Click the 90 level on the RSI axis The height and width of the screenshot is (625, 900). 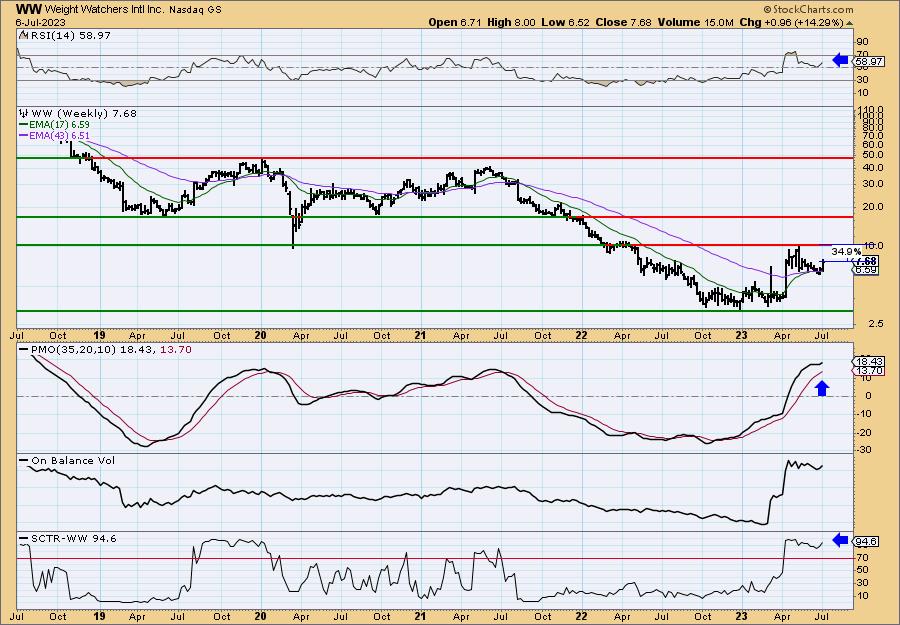pyautogui.click(x=862, y=42)
